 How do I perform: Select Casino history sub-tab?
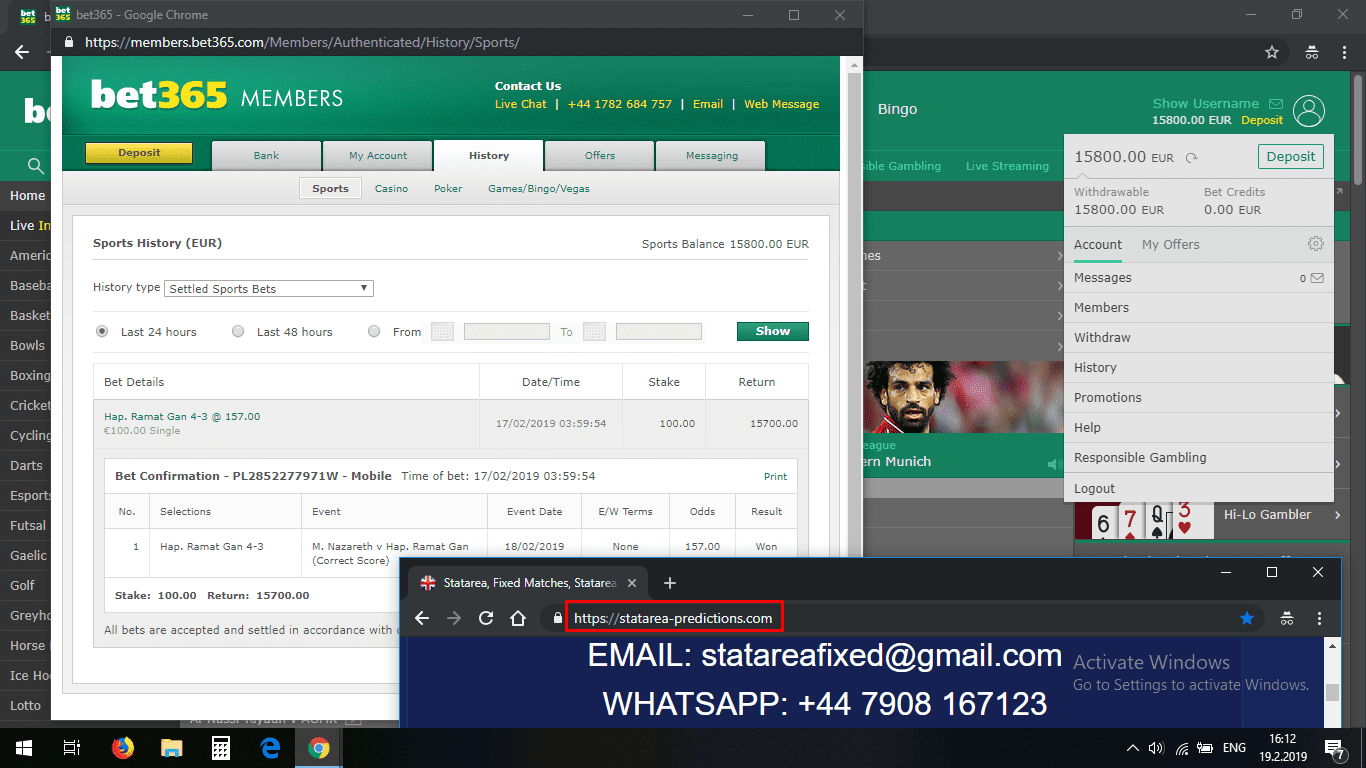[x=391, y=188]
